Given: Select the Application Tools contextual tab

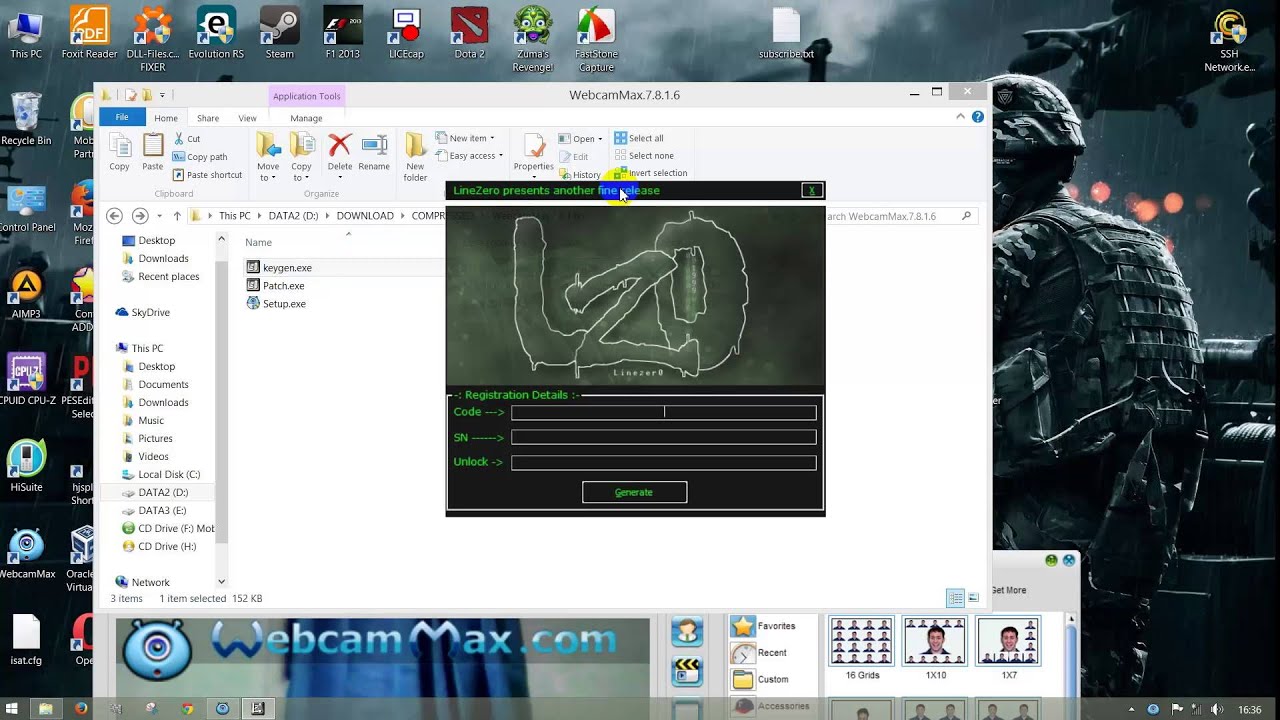Looking at the screenshot, I should coord(307,96).
